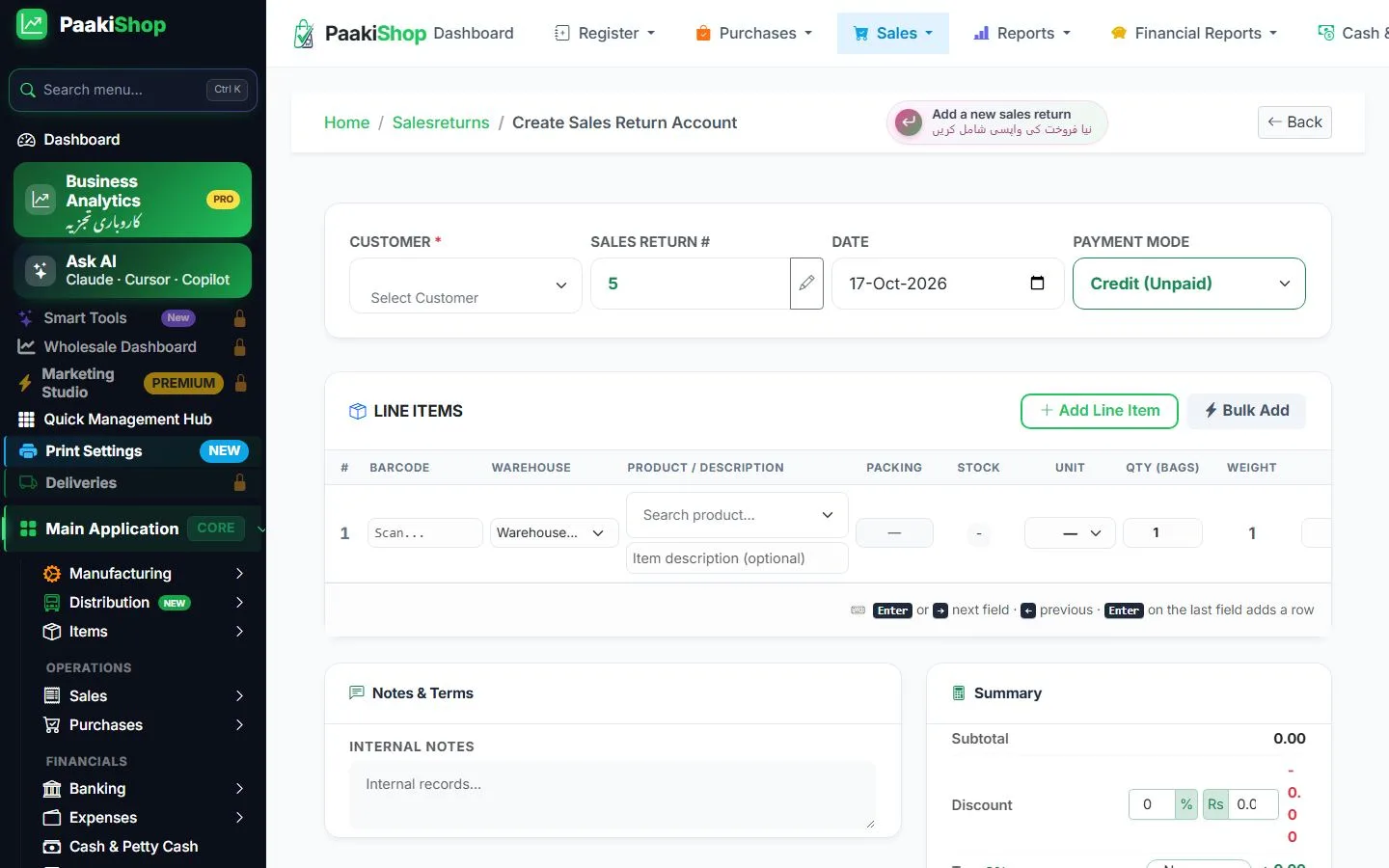Follow the Home breadcrumb link
Screen dimensions: 1389x868
point(347,122)
